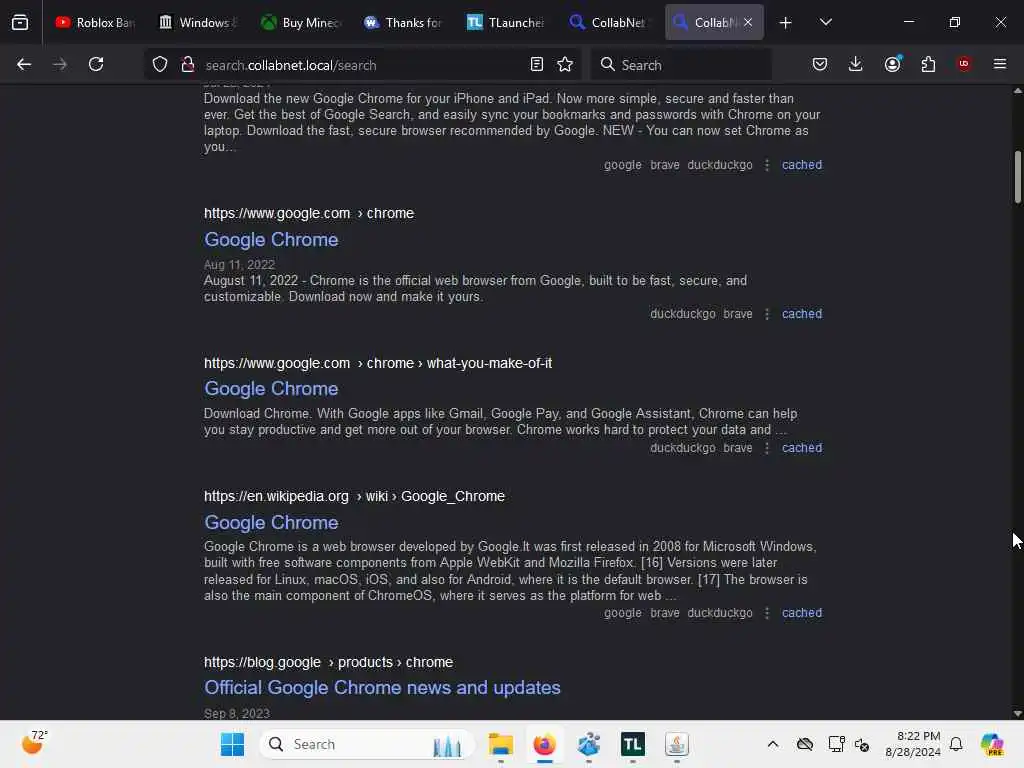Go back to the previous page
This screenshot has width=1024, height=768.
(x=24, y=64)
